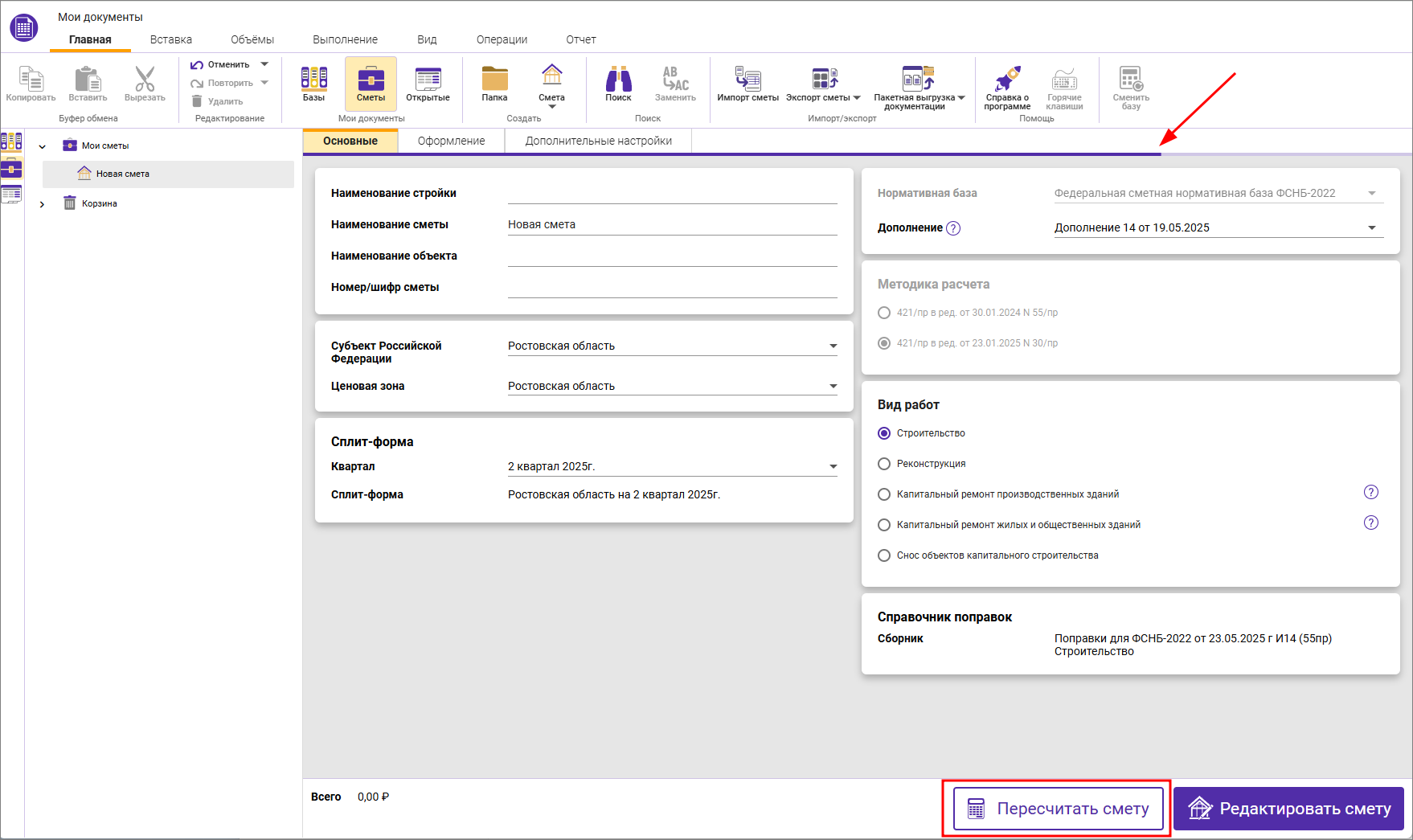Open the Базы (databases) ribbon icon
The height and width of the screenshot is (840, 1413).
pos(313,84)
